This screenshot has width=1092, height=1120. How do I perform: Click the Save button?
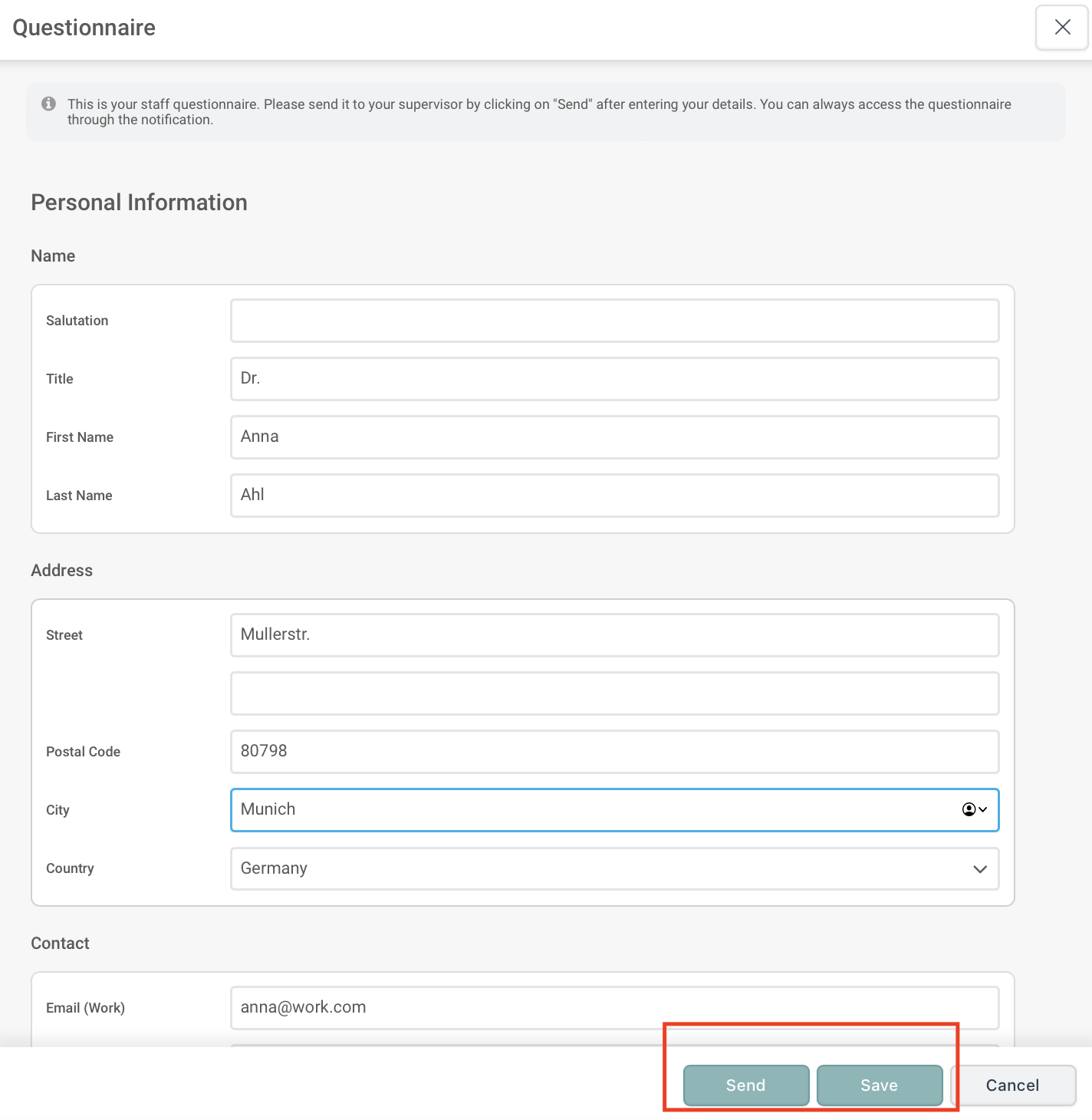(x=880, y=1085)
